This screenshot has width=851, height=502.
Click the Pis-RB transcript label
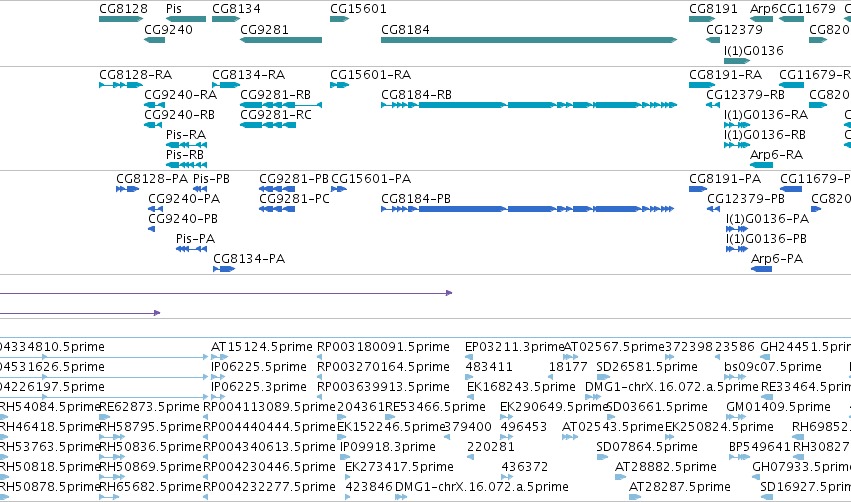pyautogui.click(x=185, y=155)
